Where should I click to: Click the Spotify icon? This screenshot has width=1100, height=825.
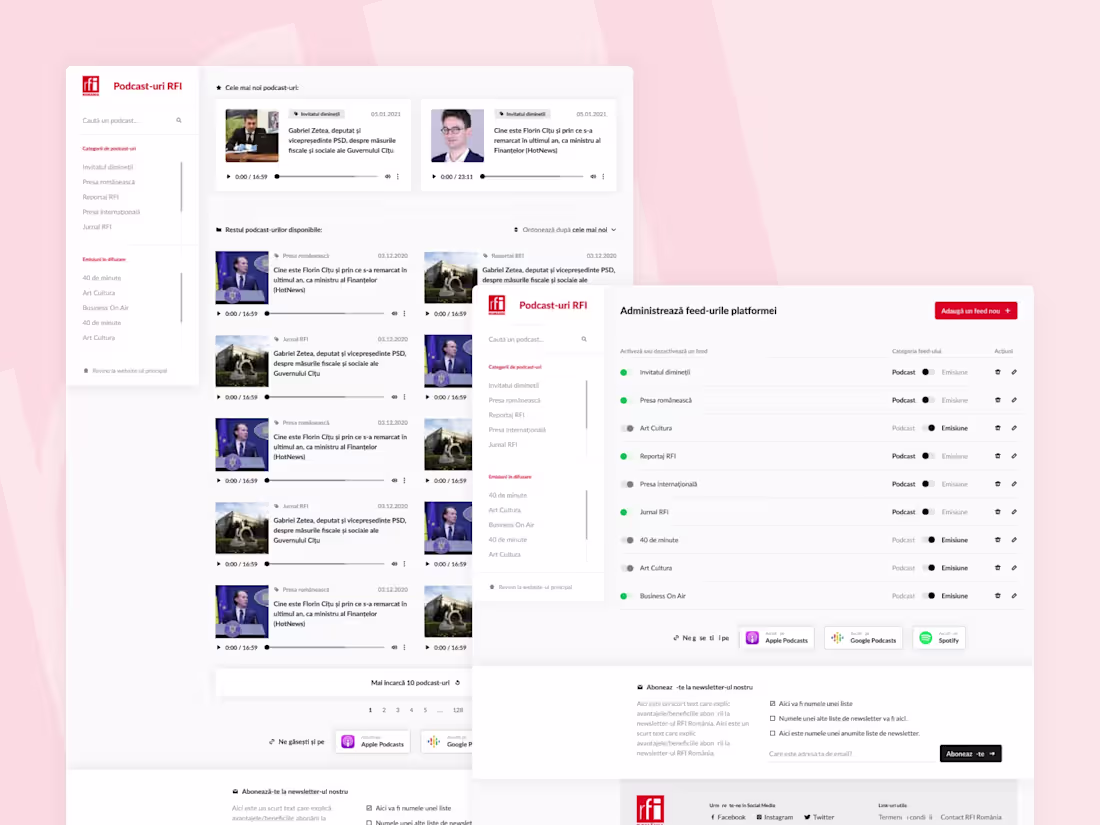click(925, 637)
